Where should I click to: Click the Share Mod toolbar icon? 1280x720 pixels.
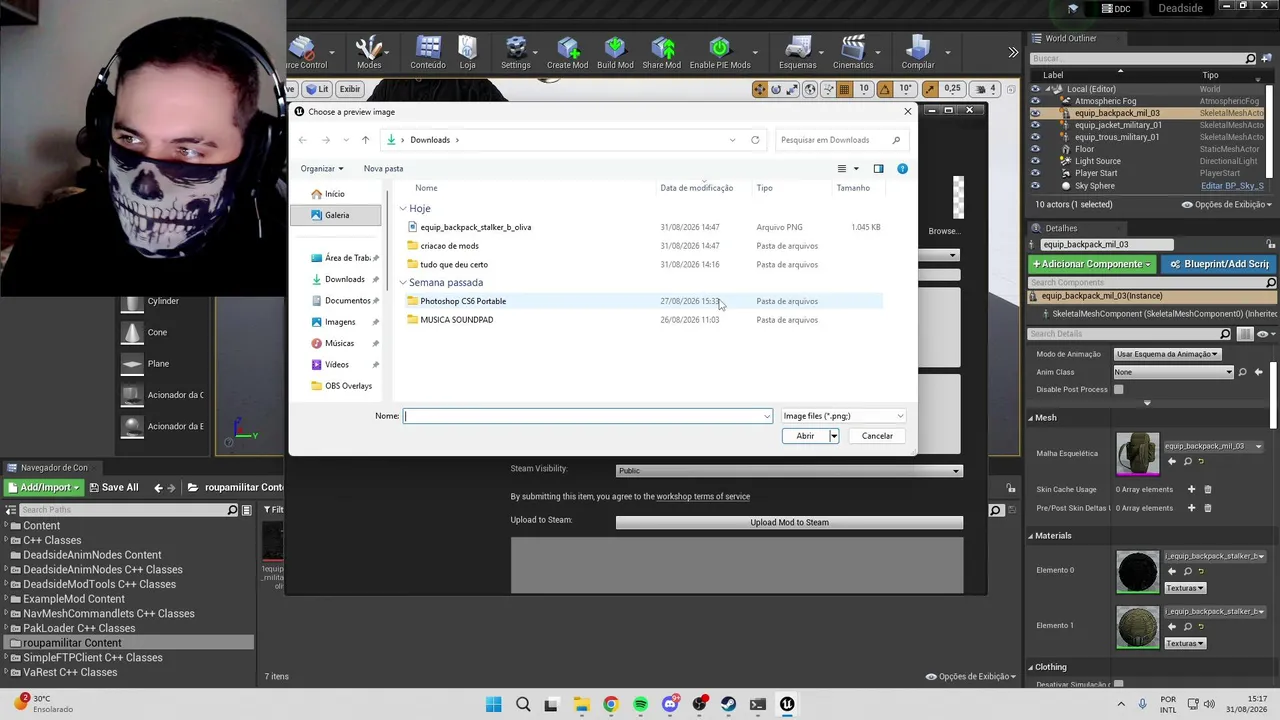(x=662, y=52)
